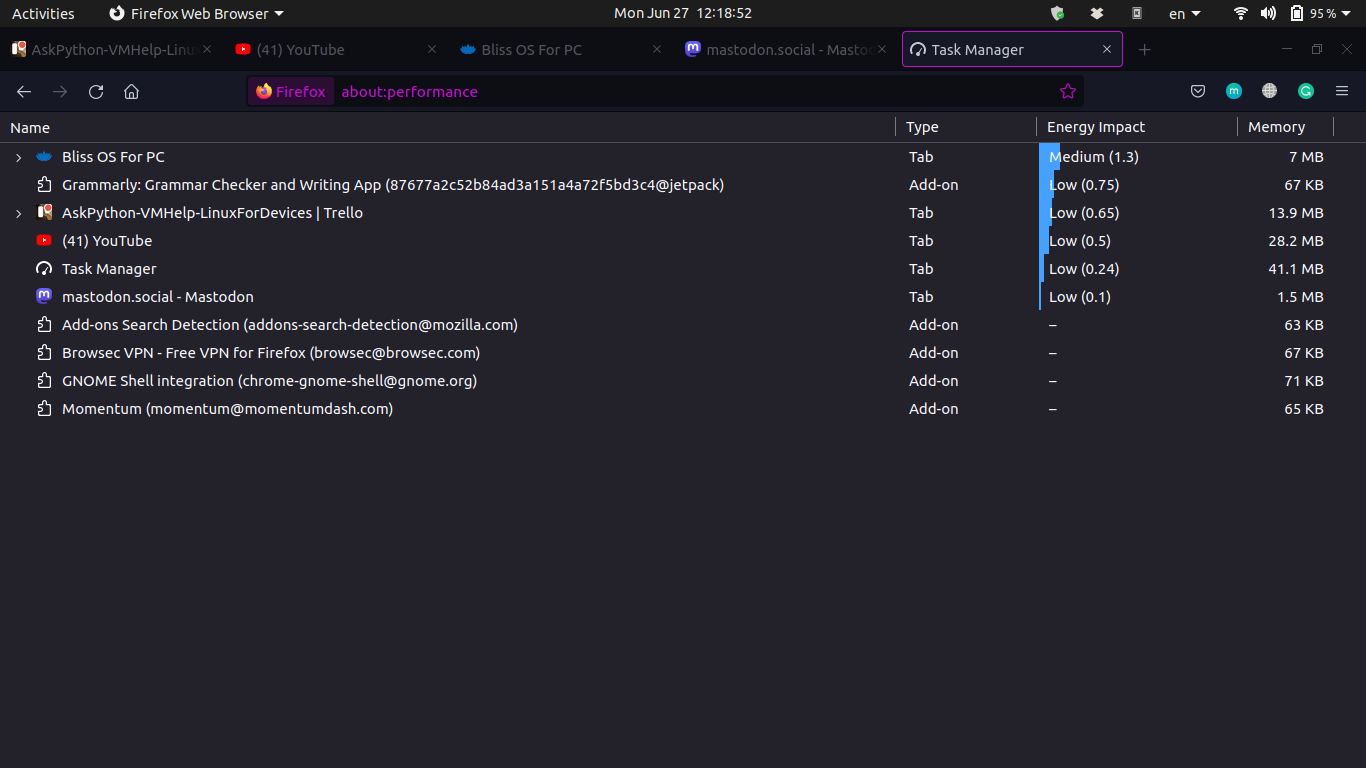Open the Firefox hamburger application menu
Viewport: 1366px width, 768px height.
coord(1342,92)
